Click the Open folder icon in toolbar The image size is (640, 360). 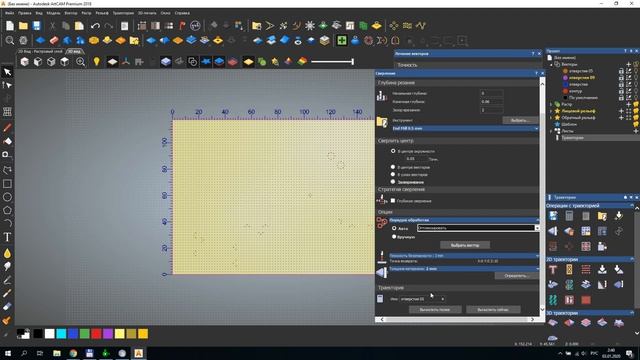point(23,26)
